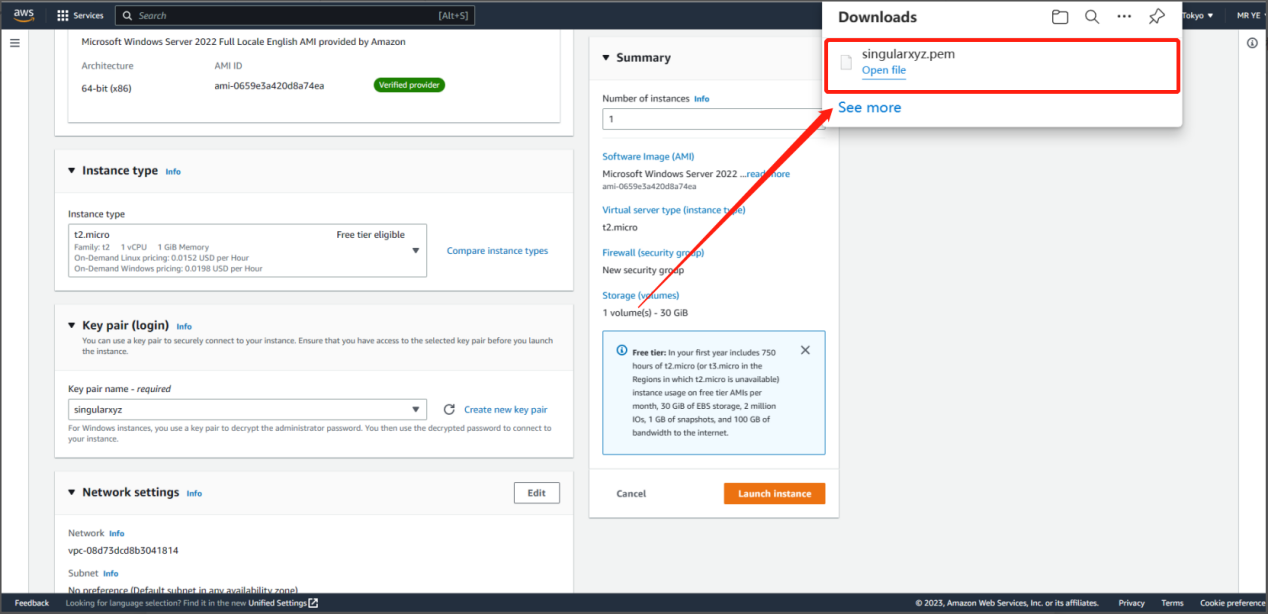1268x614 pixels.
Task: Open Info link next to Number of instances
Action: click(701, 99)
